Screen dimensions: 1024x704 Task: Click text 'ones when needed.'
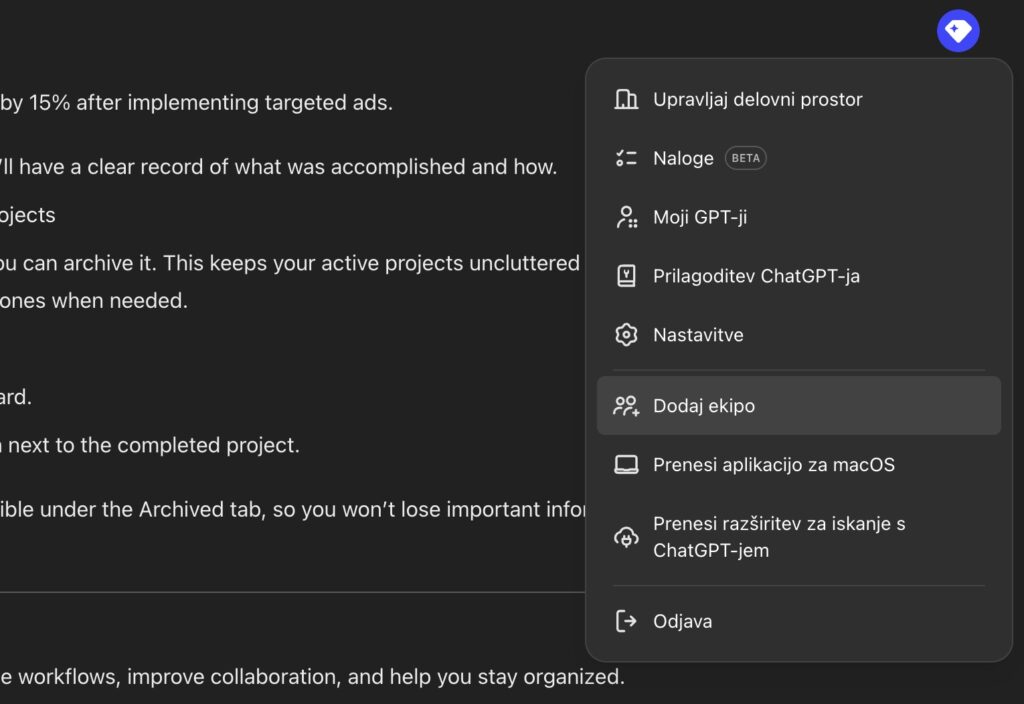94,300
